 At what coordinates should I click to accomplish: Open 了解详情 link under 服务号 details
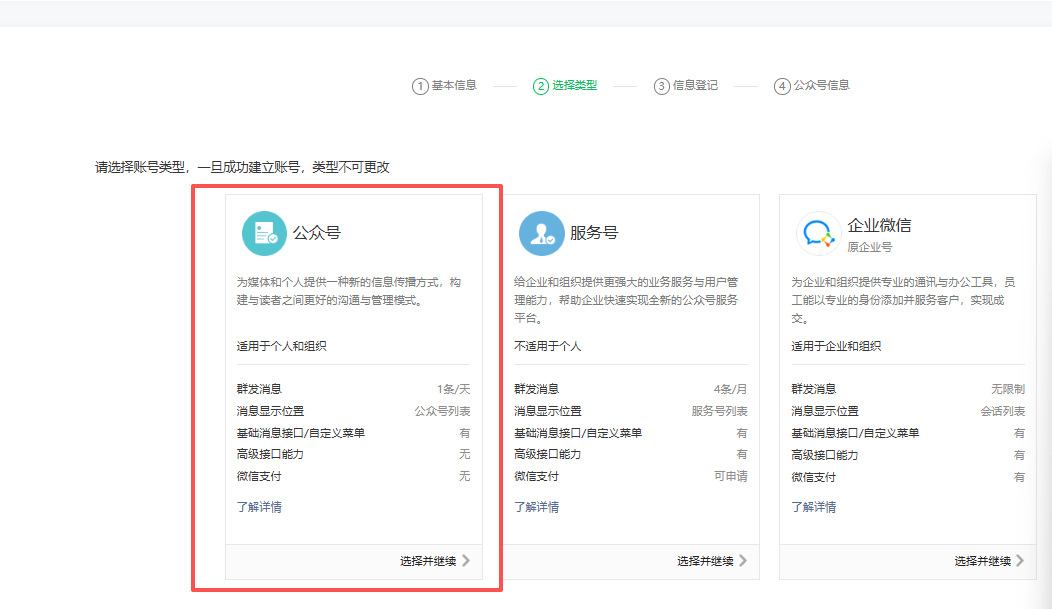pyautogui.click(x=536, y=507)
